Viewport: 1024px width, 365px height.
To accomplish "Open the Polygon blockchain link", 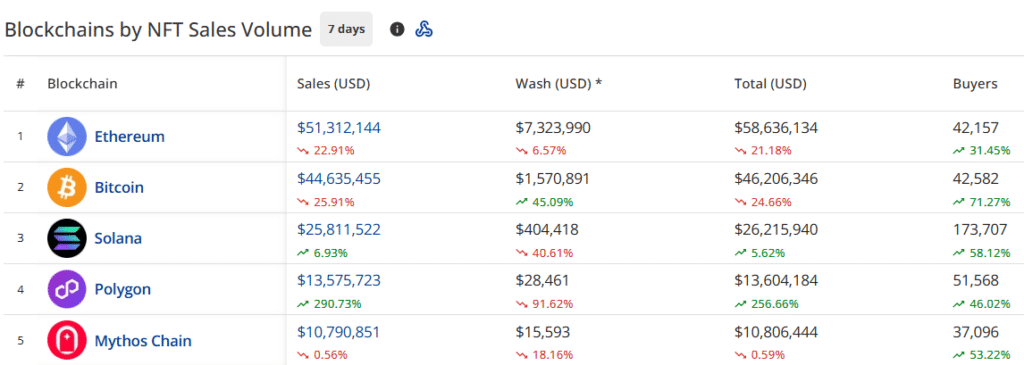I will click(x=123, y=290).
